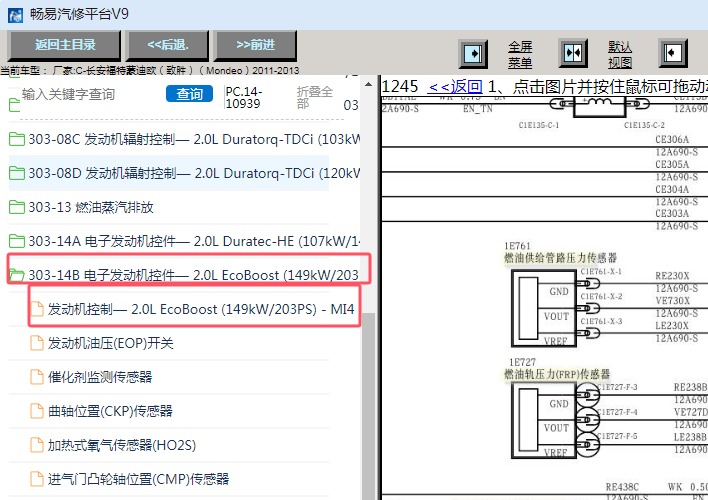Expand the 303-14A 电子发动机控件 folder
The width and height of the screenshot is (708, 500).
(x=184, y=241)
